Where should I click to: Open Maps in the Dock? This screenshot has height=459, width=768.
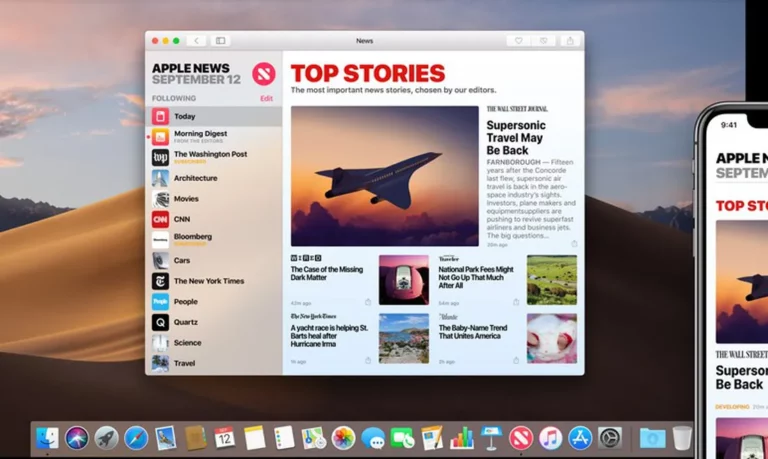[313, 437]
